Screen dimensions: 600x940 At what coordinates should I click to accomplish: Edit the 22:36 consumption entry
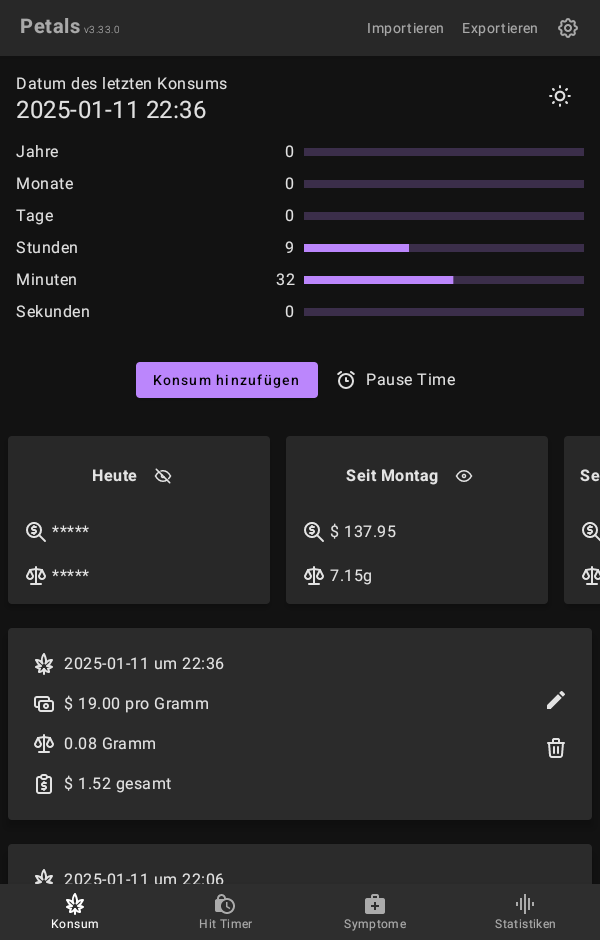(x=556, y=700)
